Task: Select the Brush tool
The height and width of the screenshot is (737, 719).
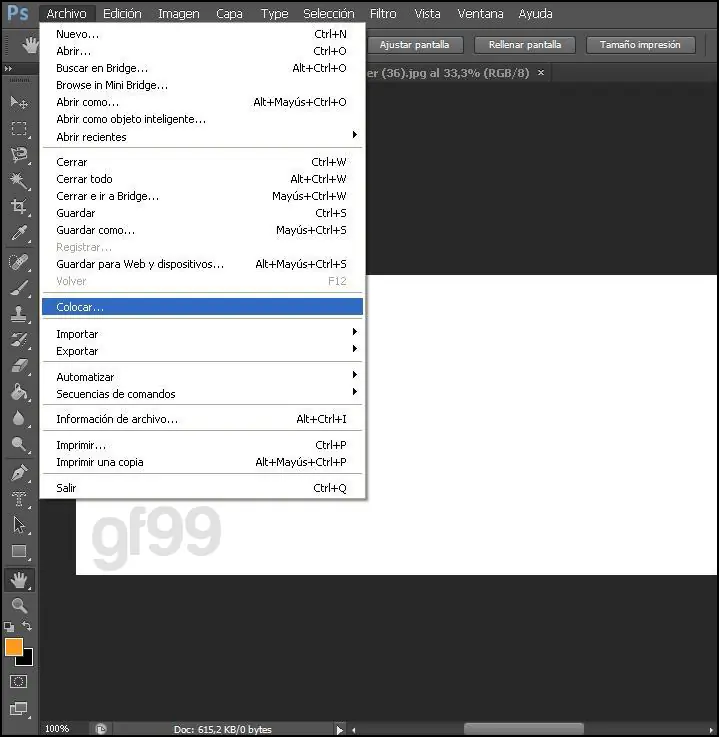Action: pos(19,288)
